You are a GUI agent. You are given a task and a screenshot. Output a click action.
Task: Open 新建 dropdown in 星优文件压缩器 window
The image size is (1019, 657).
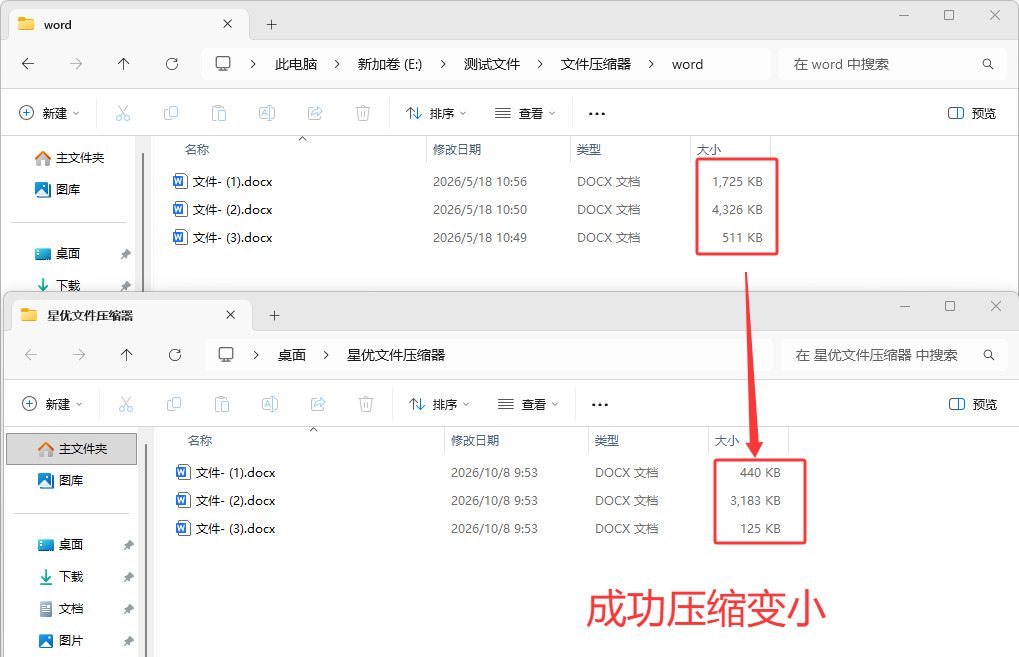[x=53, y=404]
